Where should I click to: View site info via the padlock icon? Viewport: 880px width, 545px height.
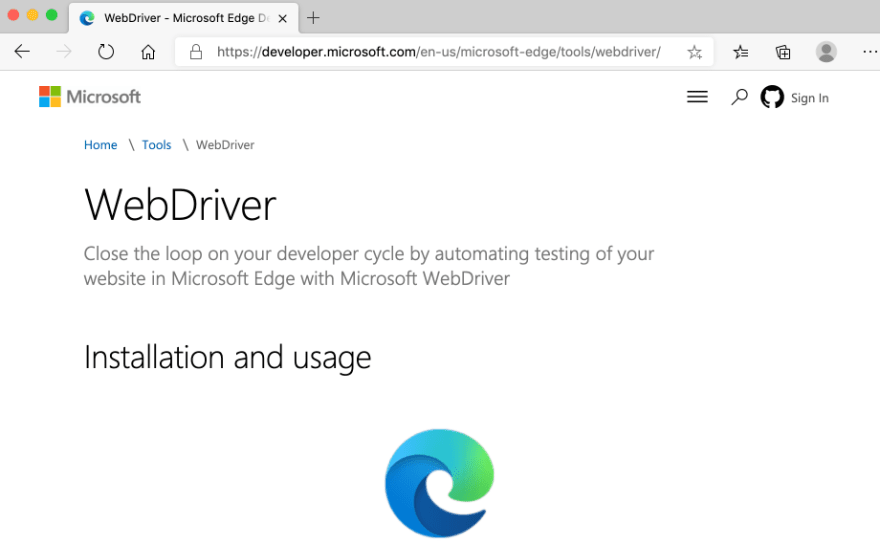(x=196, y=52)
